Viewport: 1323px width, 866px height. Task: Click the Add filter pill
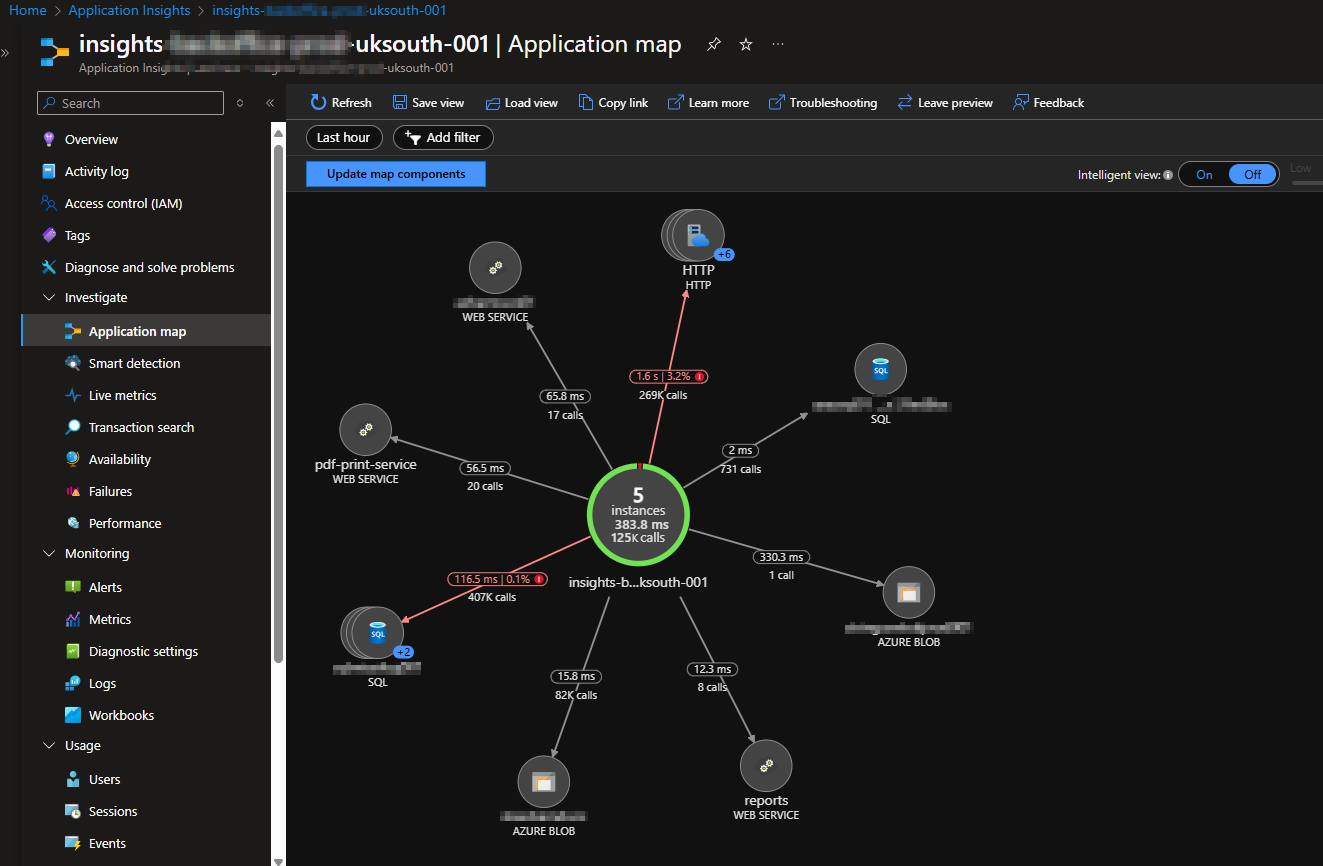[x=443, y=137]
